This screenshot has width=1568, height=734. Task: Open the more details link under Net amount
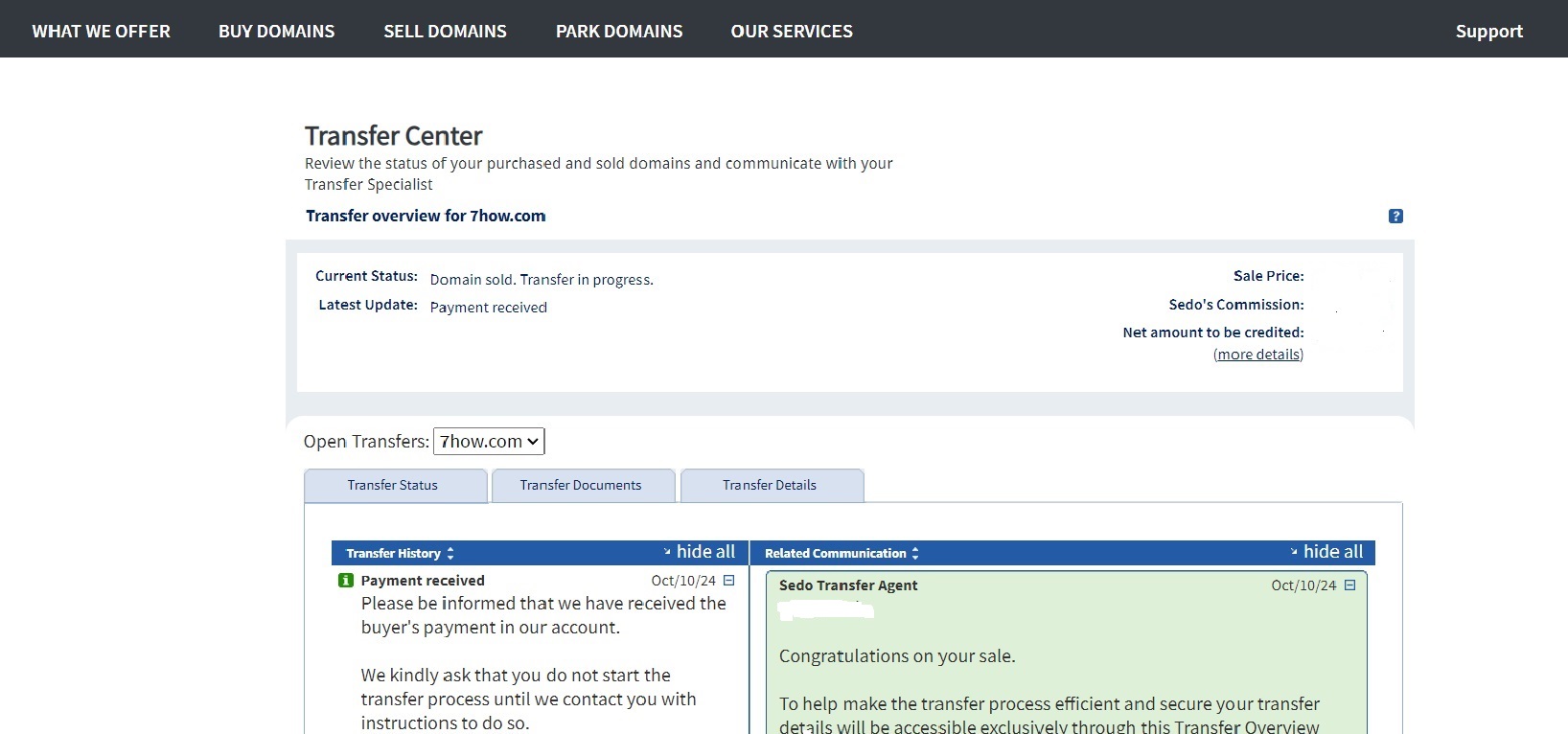(x=1258, y=355)
